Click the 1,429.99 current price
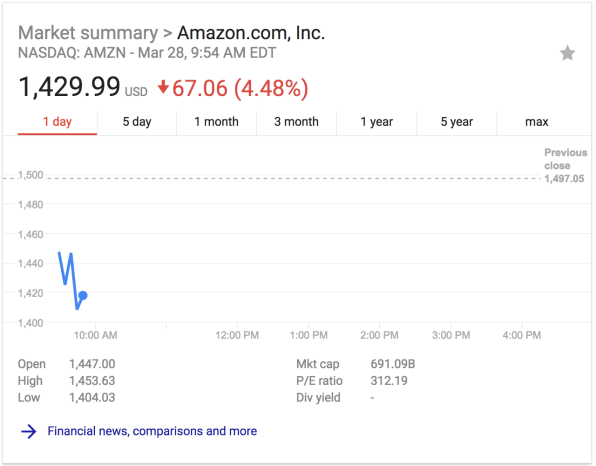 click(69, 87)
